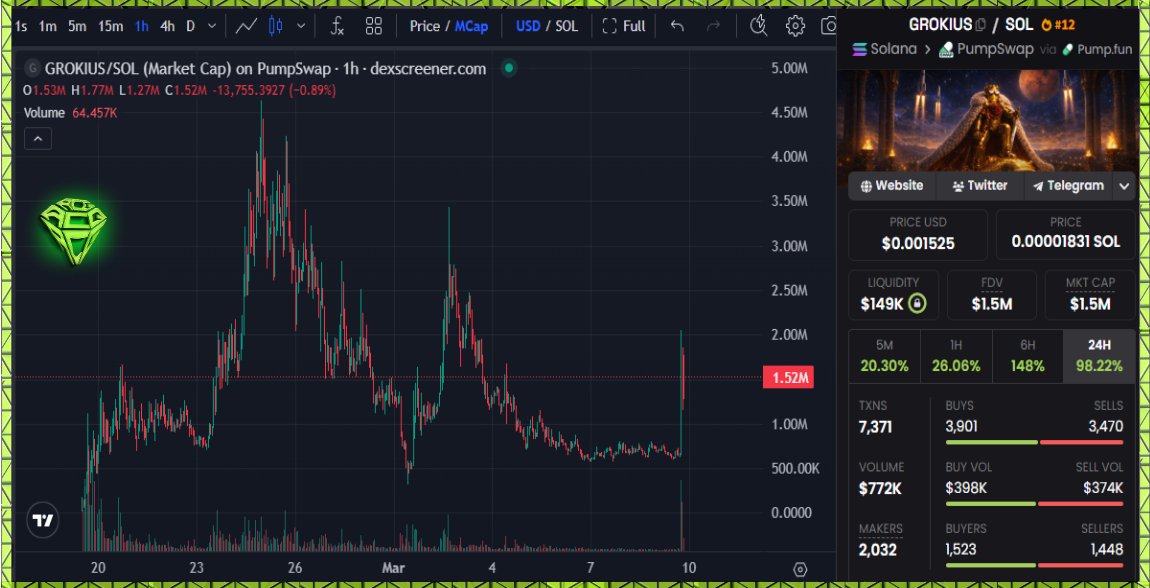
Task: Click the MAKERS 2,032 value
Action: [877, 550]
